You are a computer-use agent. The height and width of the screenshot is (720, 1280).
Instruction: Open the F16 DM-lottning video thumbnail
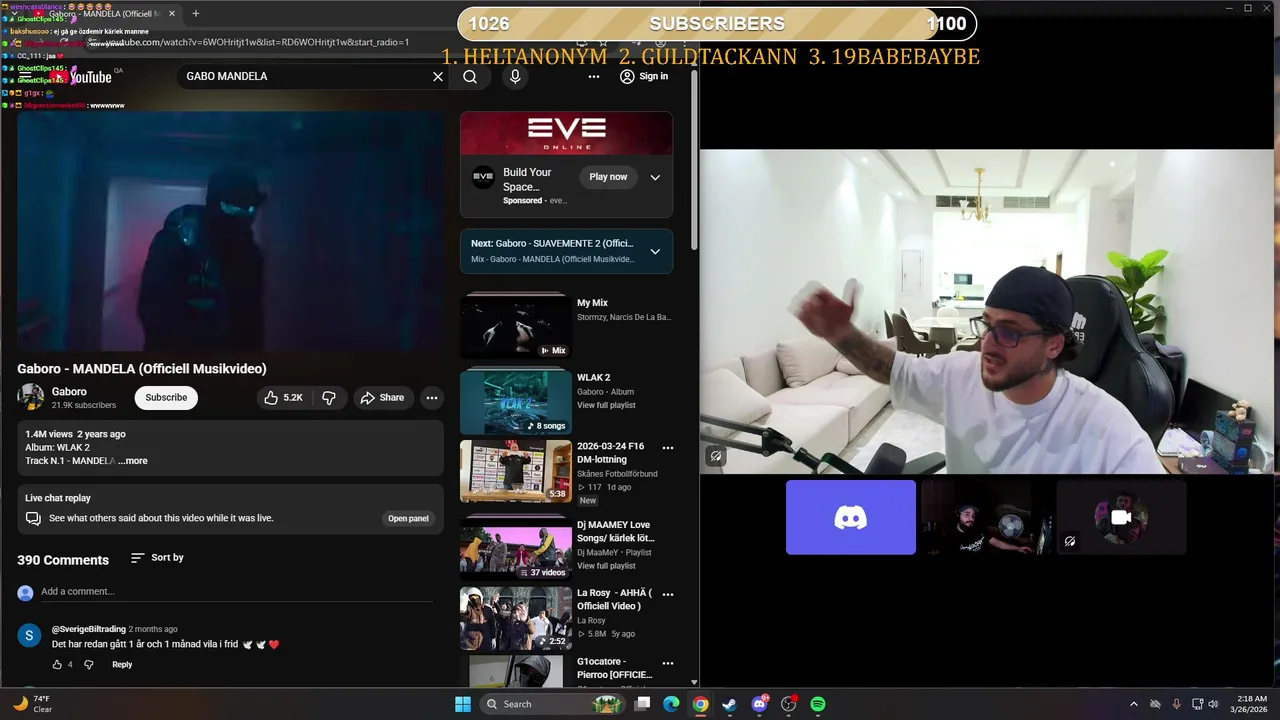516,471
